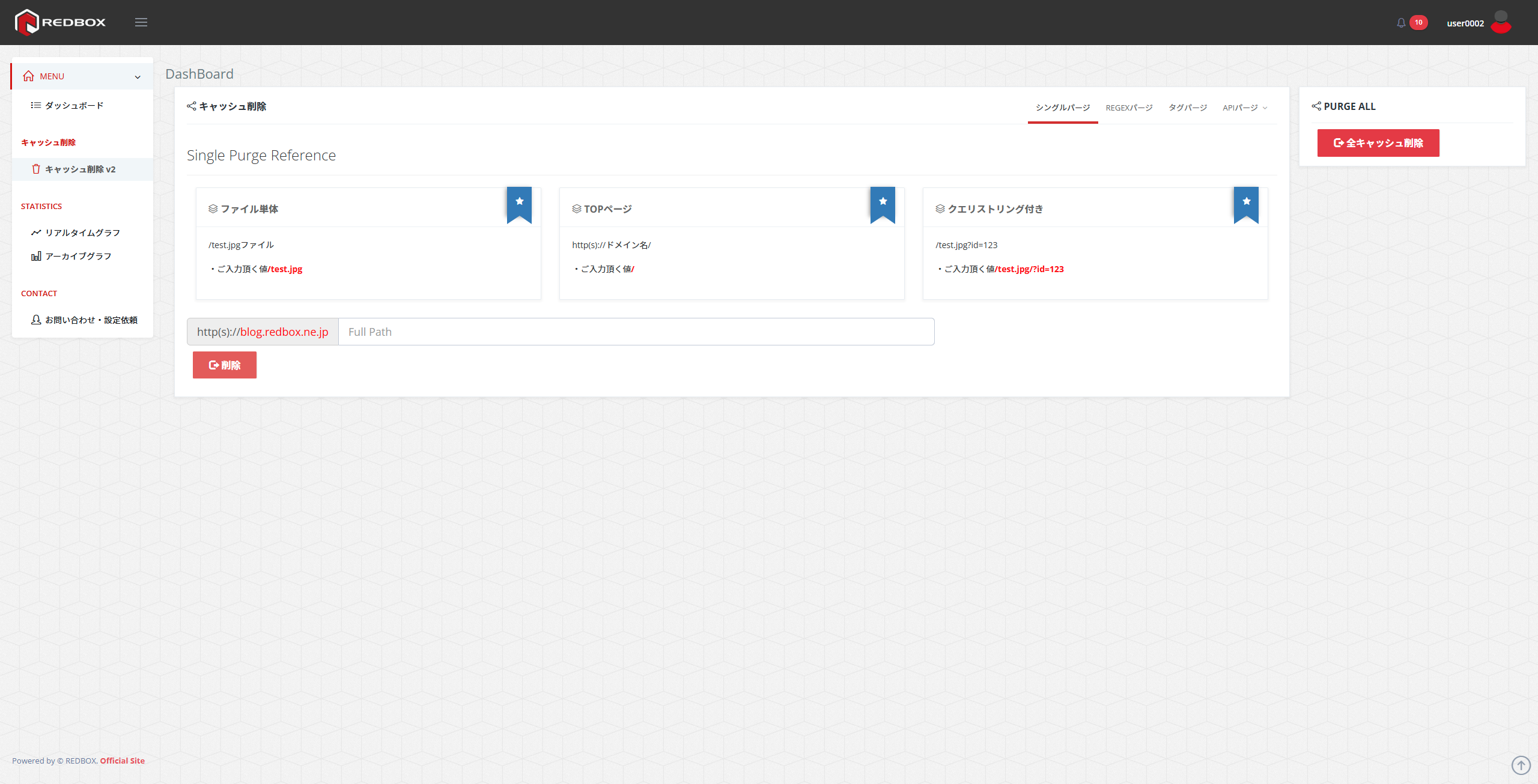Click the scroll-to-top arrow icon
This screenshot has width=1538, height=784.
1521,765
